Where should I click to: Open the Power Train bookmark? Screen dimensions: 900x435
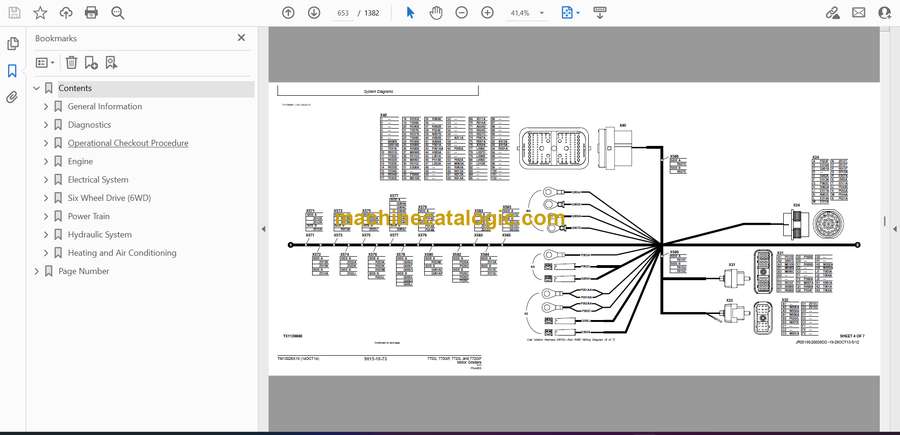tap(88, 216)
